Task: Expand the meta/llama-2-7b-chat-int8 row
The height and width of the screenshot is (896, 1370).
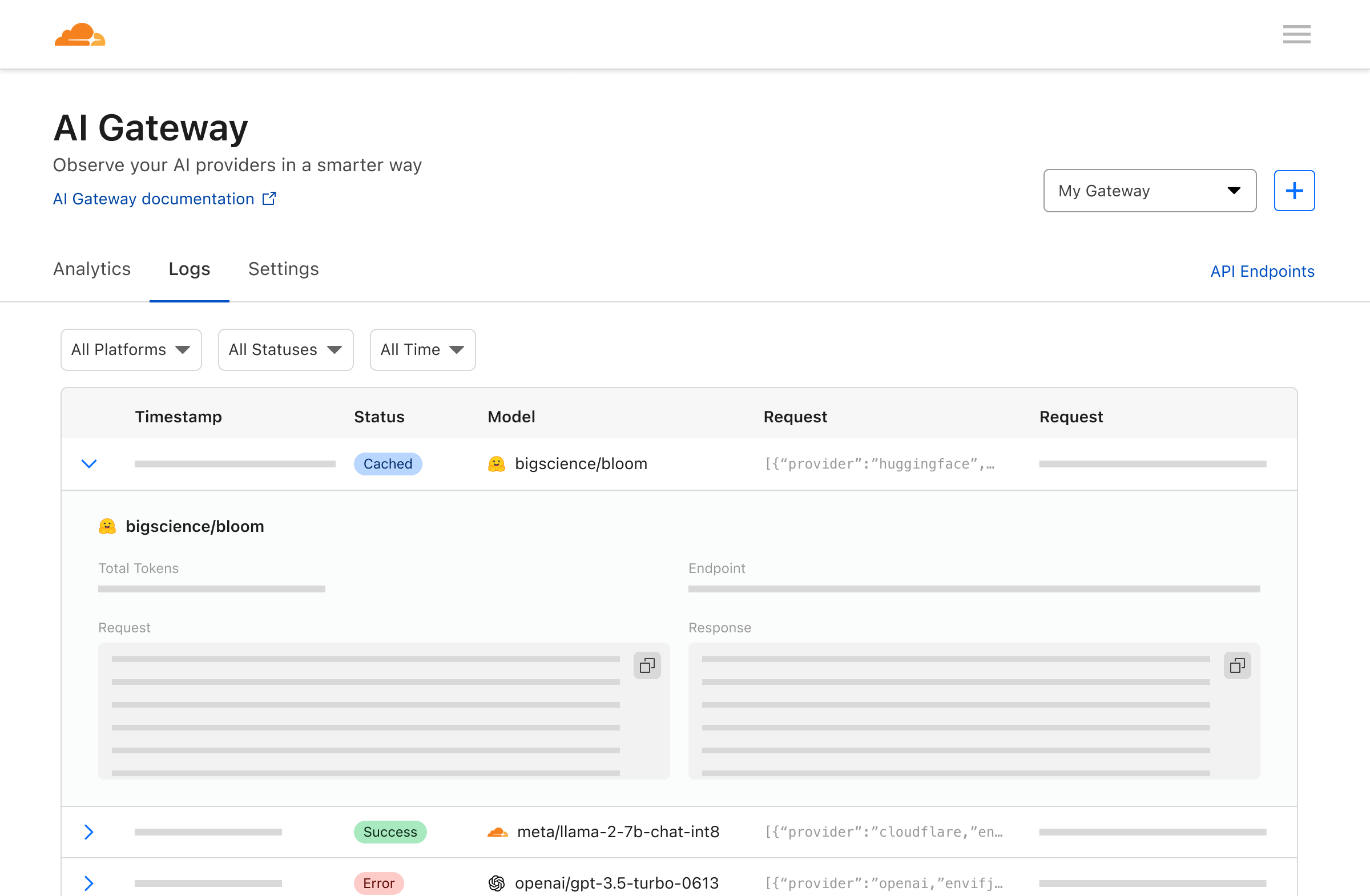Action: [x=89, y=832]
